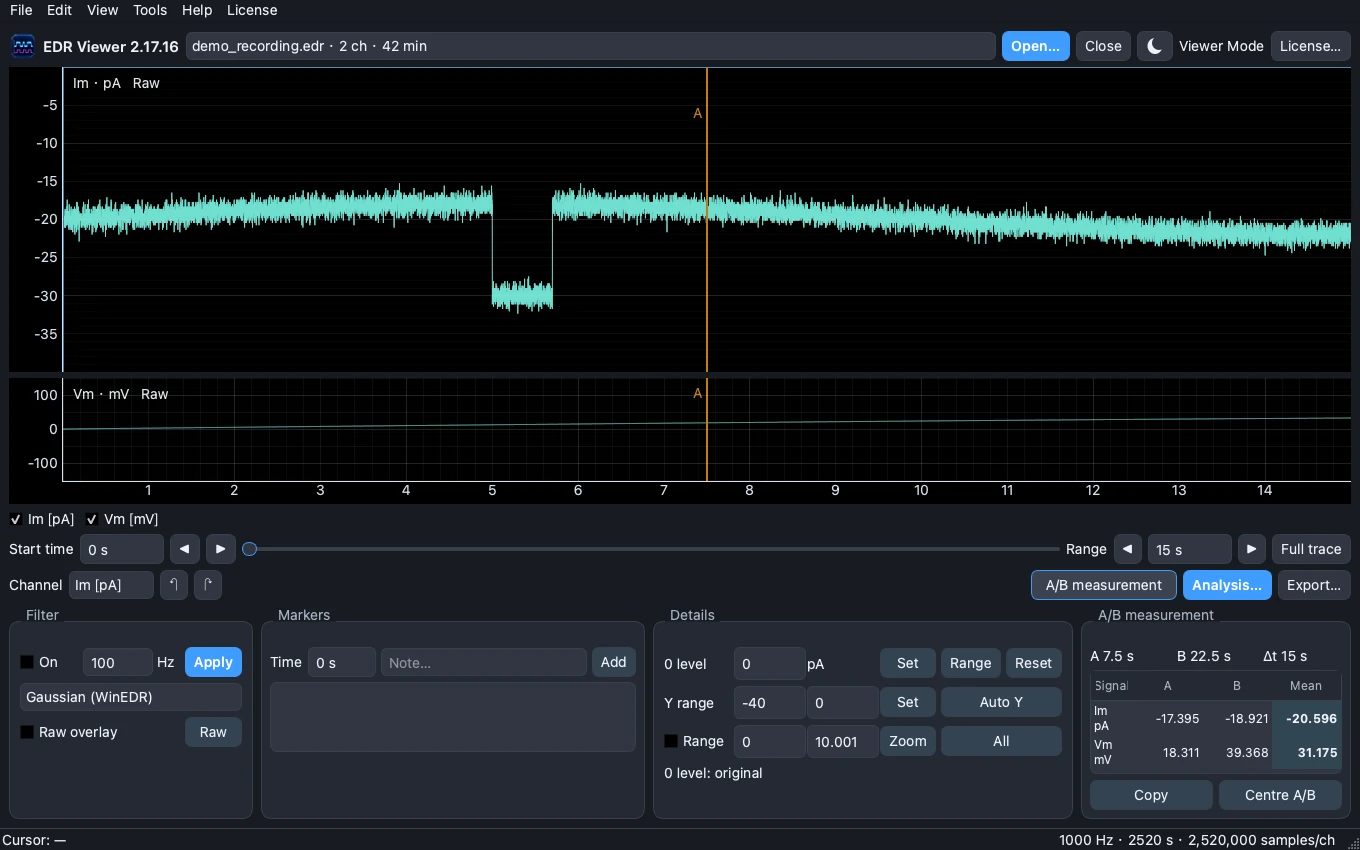The width and height of the screenshot is (1360, 850).
Task: Decrease range with left arrow
Action: pyautogui.click(x=1128, y=549)
